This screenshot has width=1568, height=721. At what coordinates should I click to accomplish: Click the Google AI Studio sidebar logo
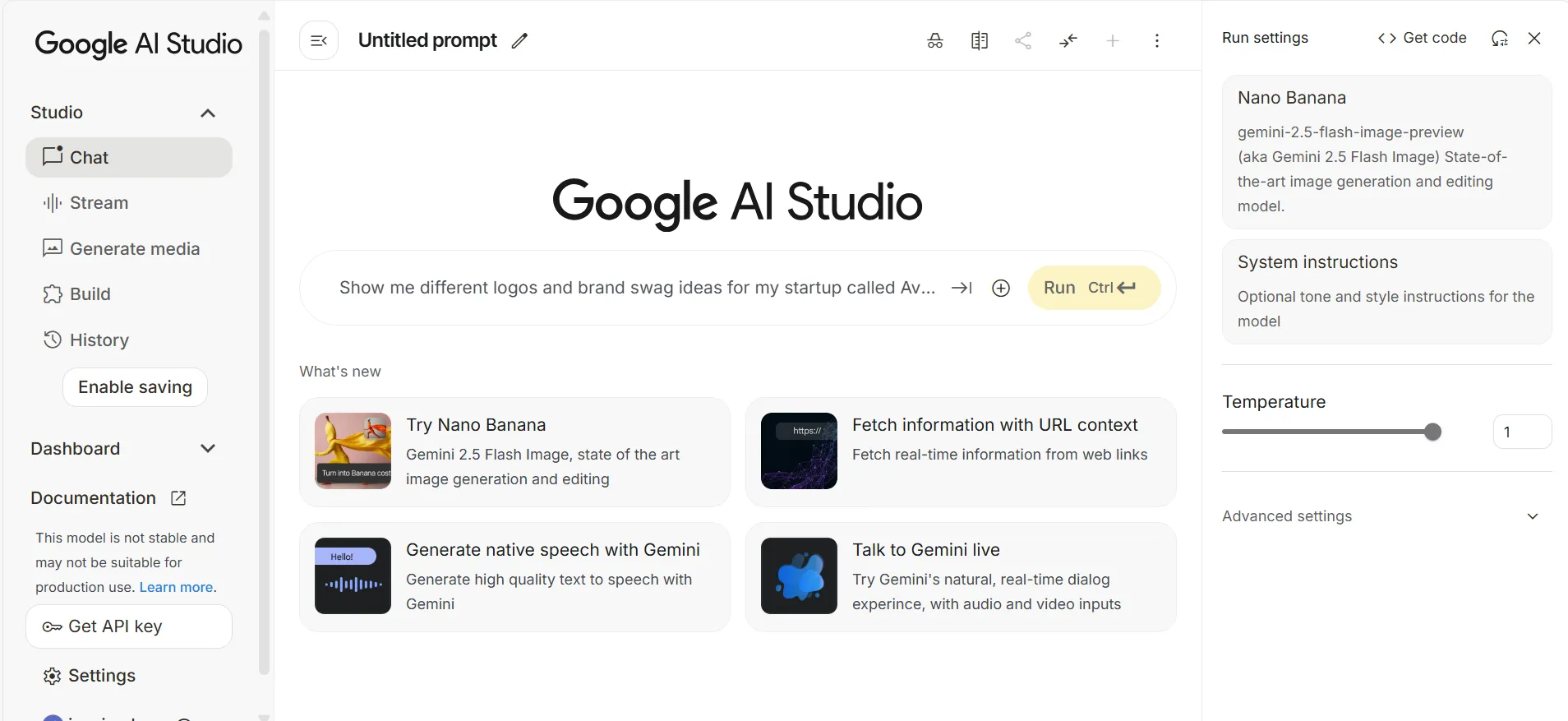coord(138,44)
